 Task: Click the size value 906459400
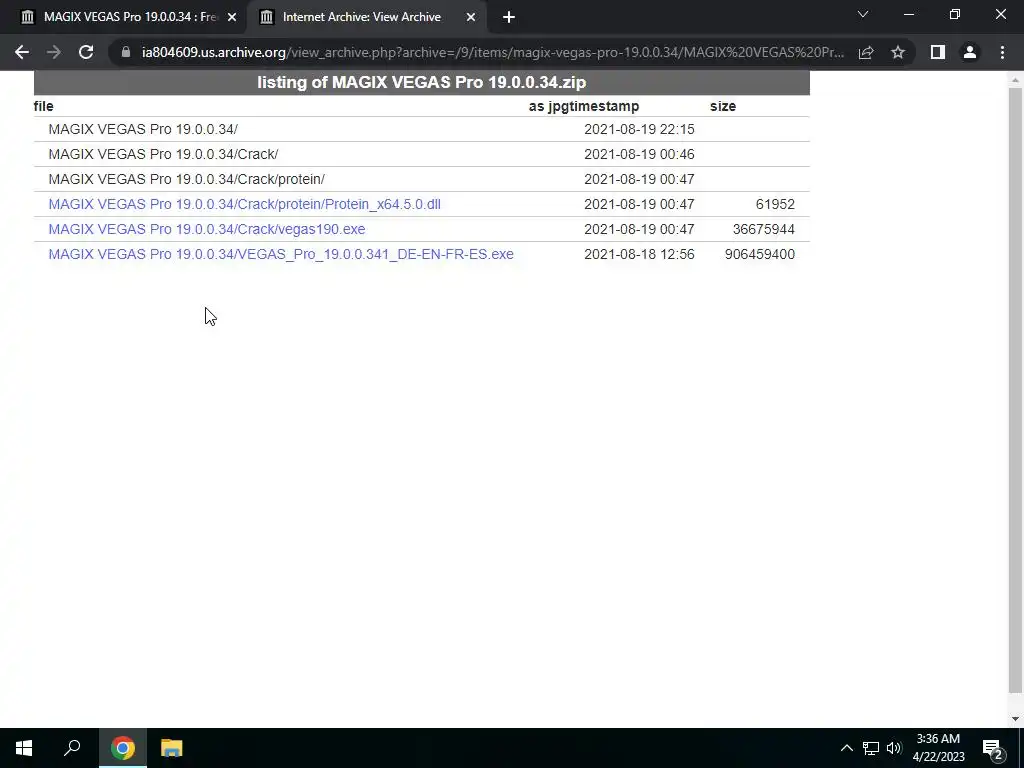pyautogui.click(x=760, y=254)
